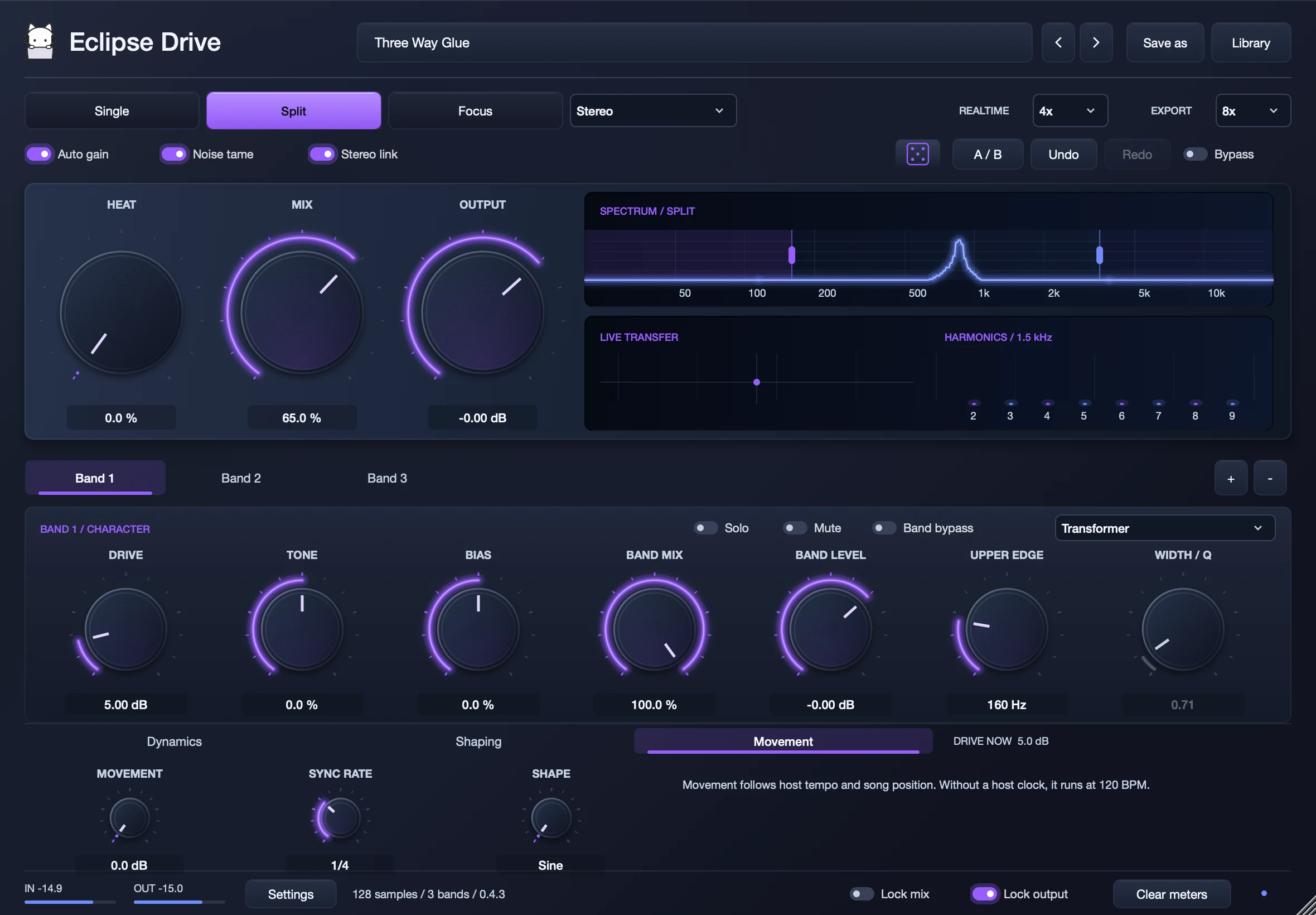Open the Dynamics tab

tap(174, 741)
